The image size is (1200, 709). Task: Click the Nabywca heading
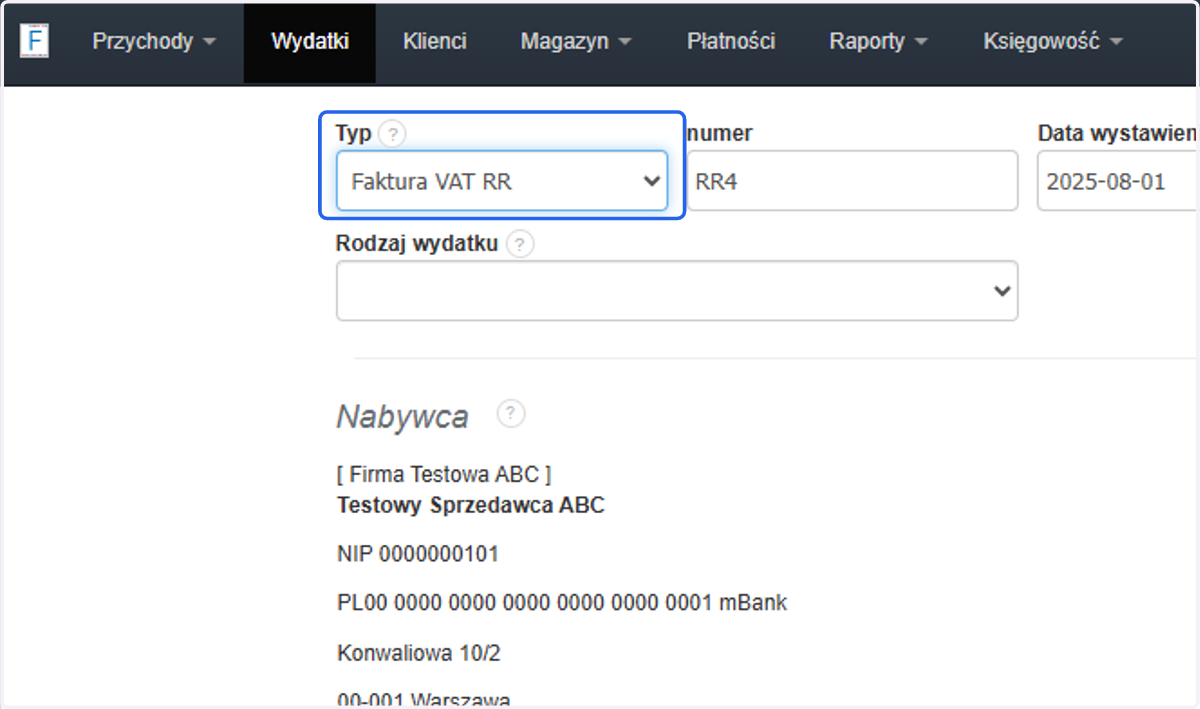pos(402,416)
